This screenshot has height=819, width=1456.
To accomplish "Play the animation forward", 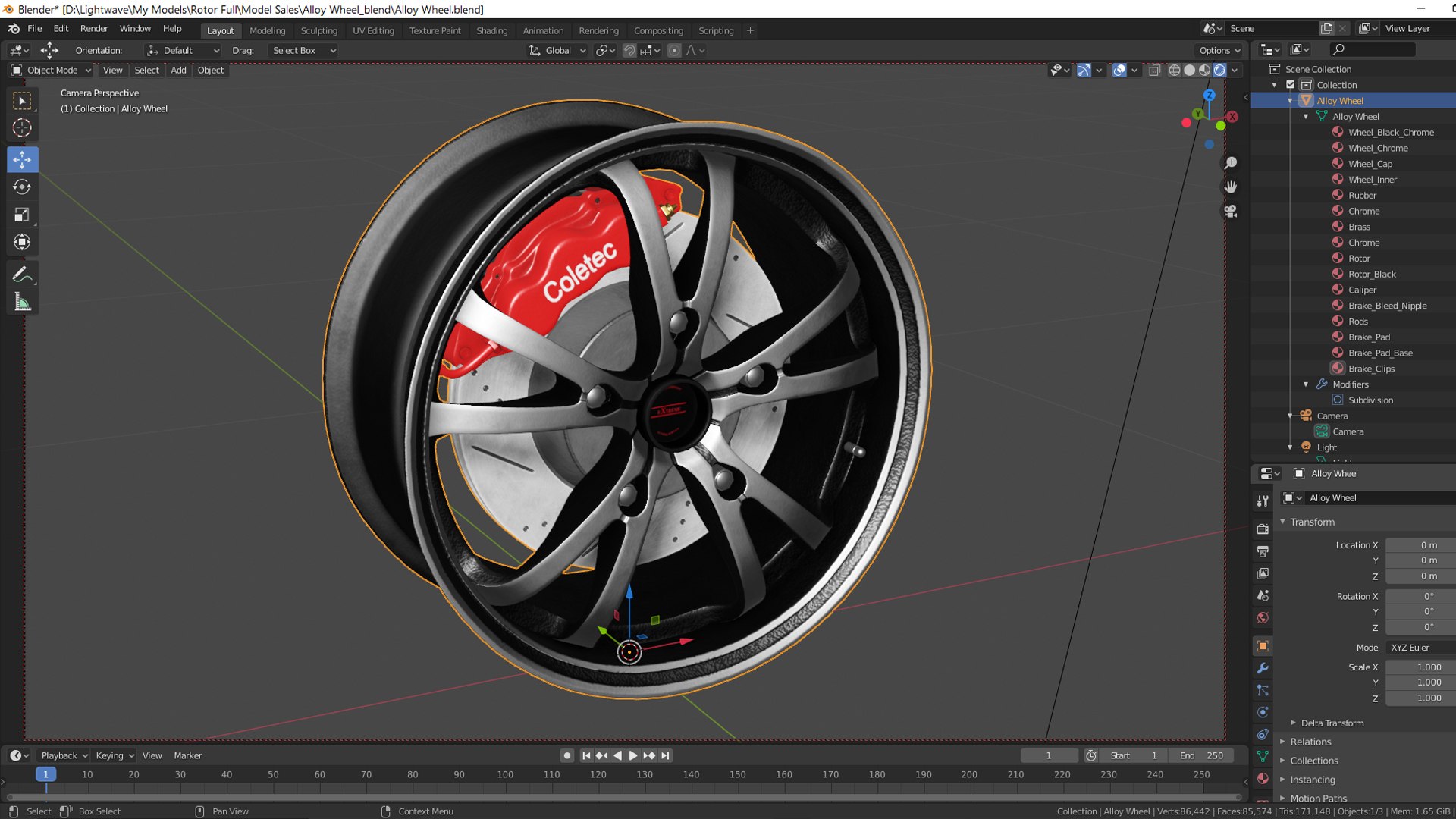I will click(x=633, y=755).
